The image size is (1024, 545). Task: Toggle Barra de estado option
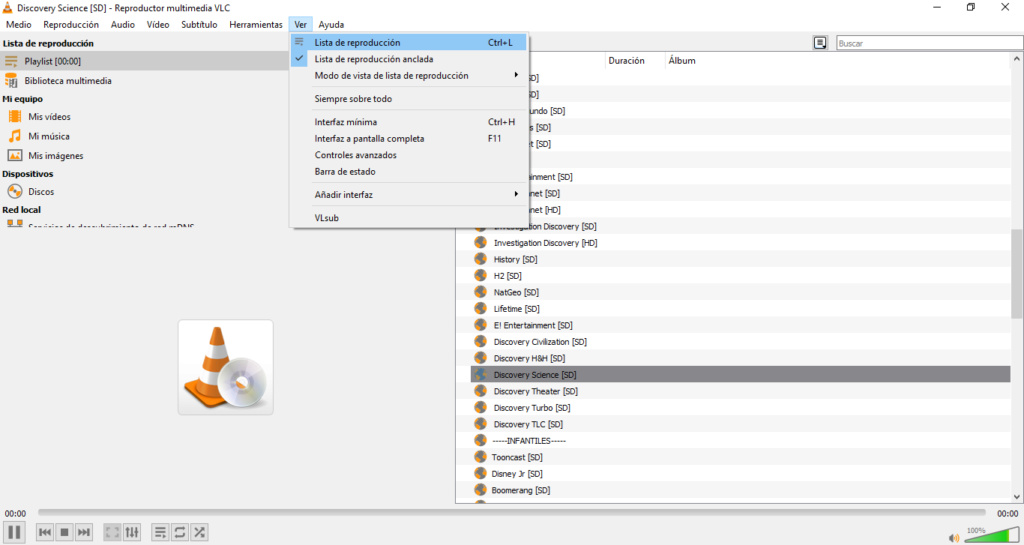coord(409,172)
